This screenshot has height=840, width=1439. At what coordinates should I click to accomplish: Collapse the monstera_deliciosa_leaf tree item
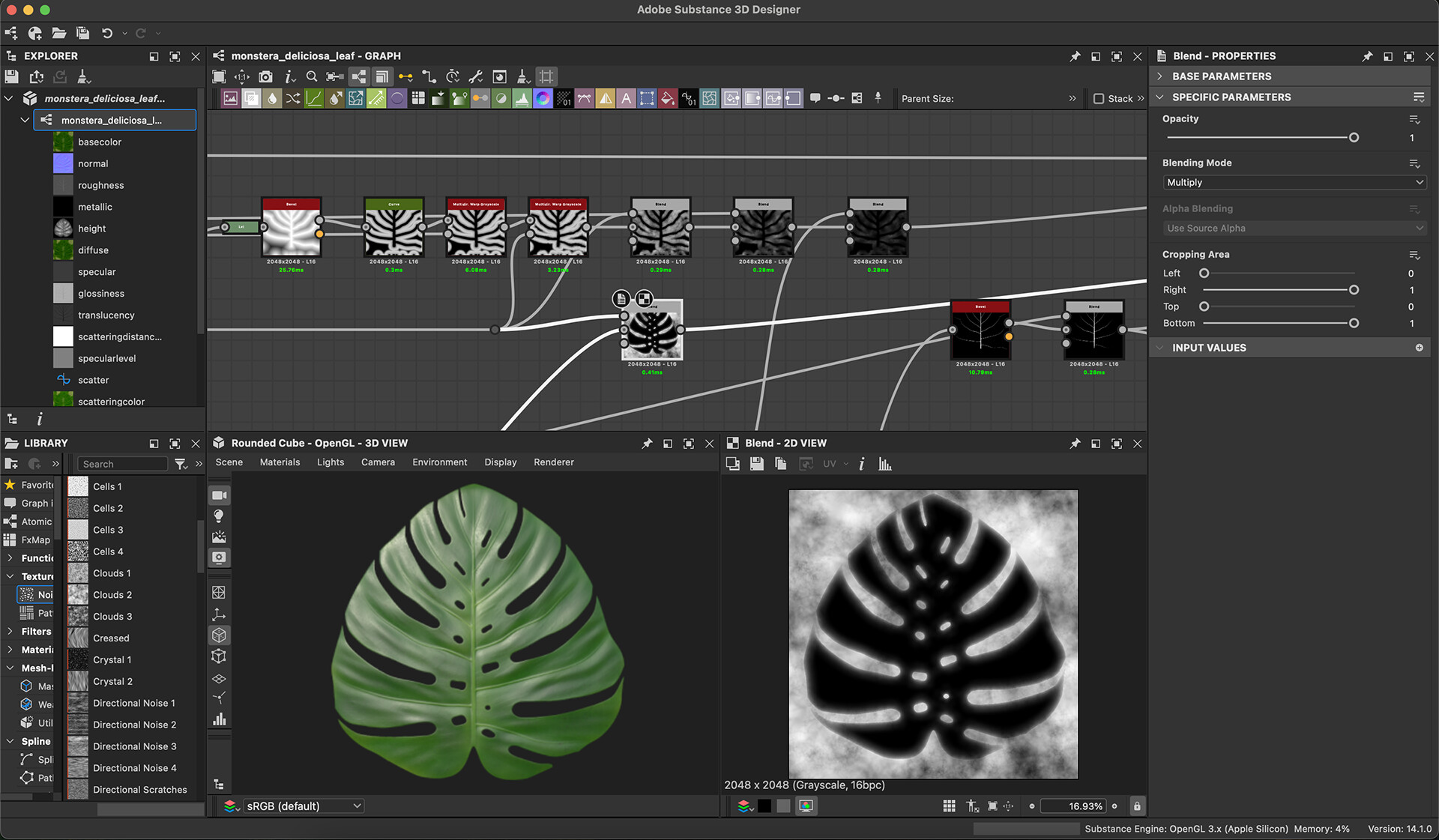[8, 98]
